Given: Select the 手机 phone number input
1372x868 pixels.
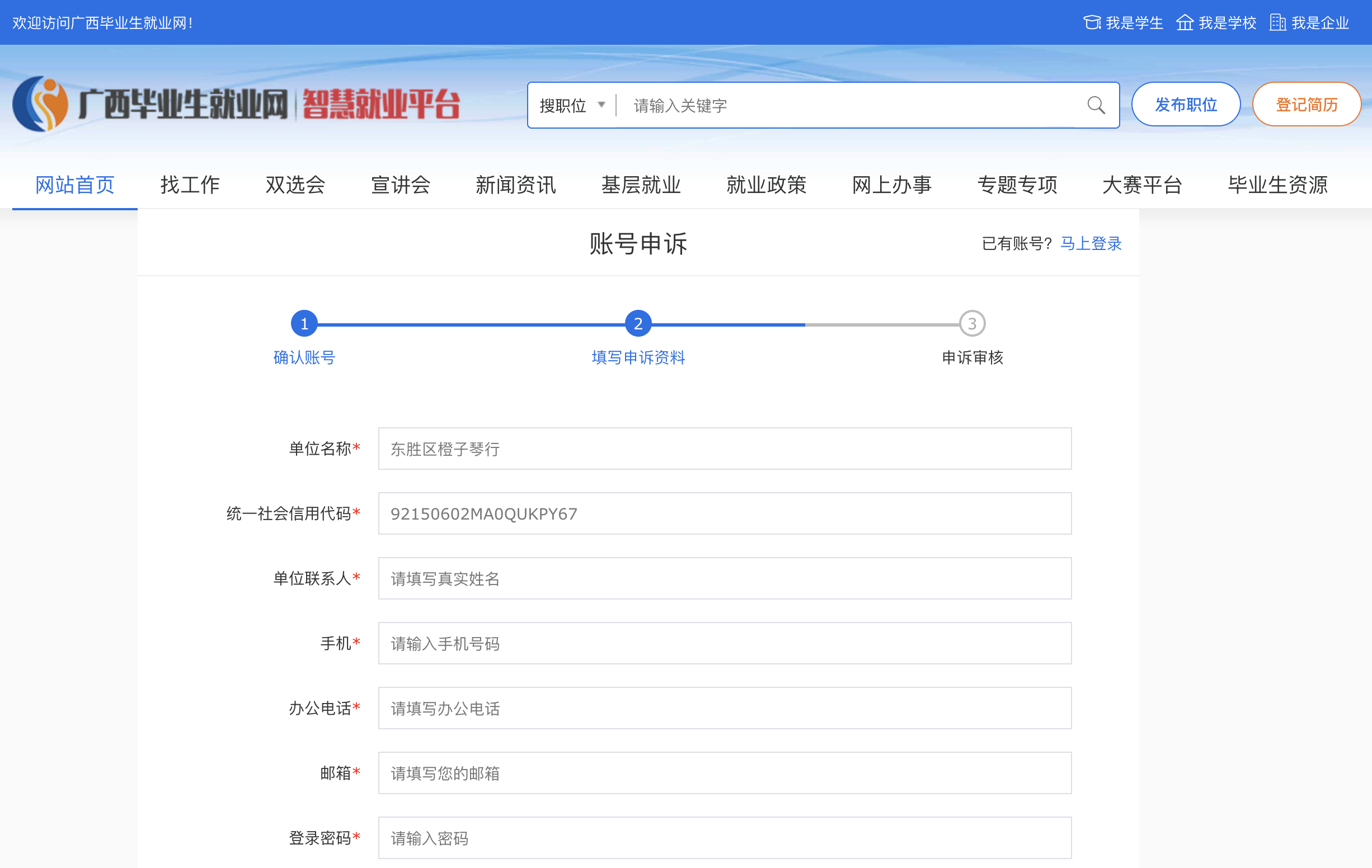Looking at the screenshot, I should click(724, 643).
